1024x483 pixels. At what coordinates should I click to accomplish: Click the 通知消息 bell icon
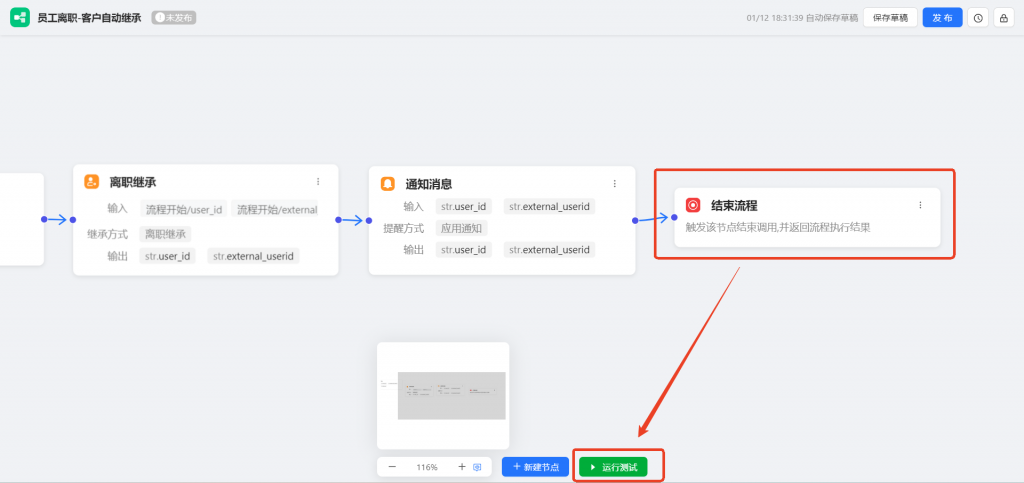(388, 184)
